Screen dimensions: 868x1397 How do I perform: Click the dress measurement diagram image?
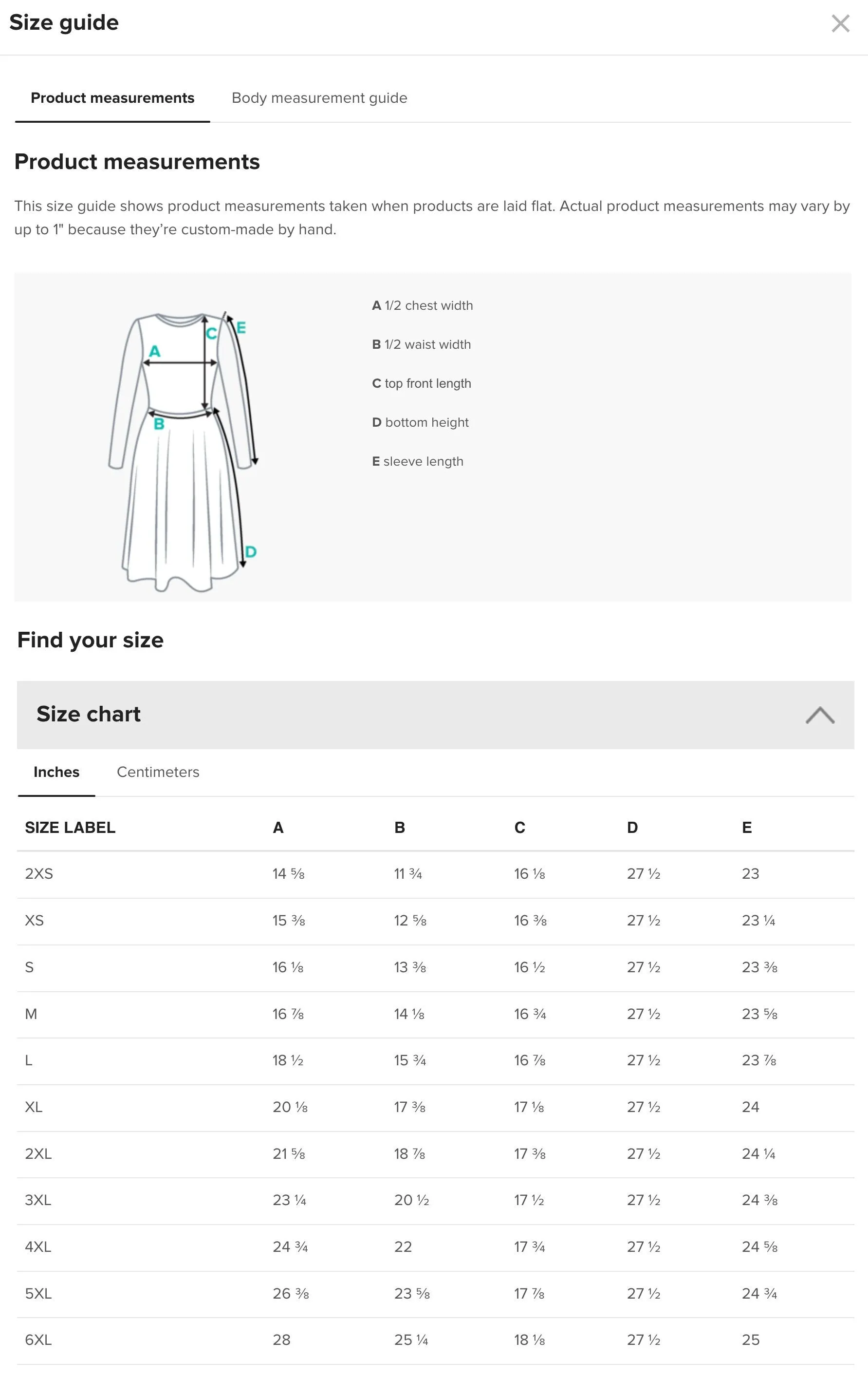pos(183,451)
